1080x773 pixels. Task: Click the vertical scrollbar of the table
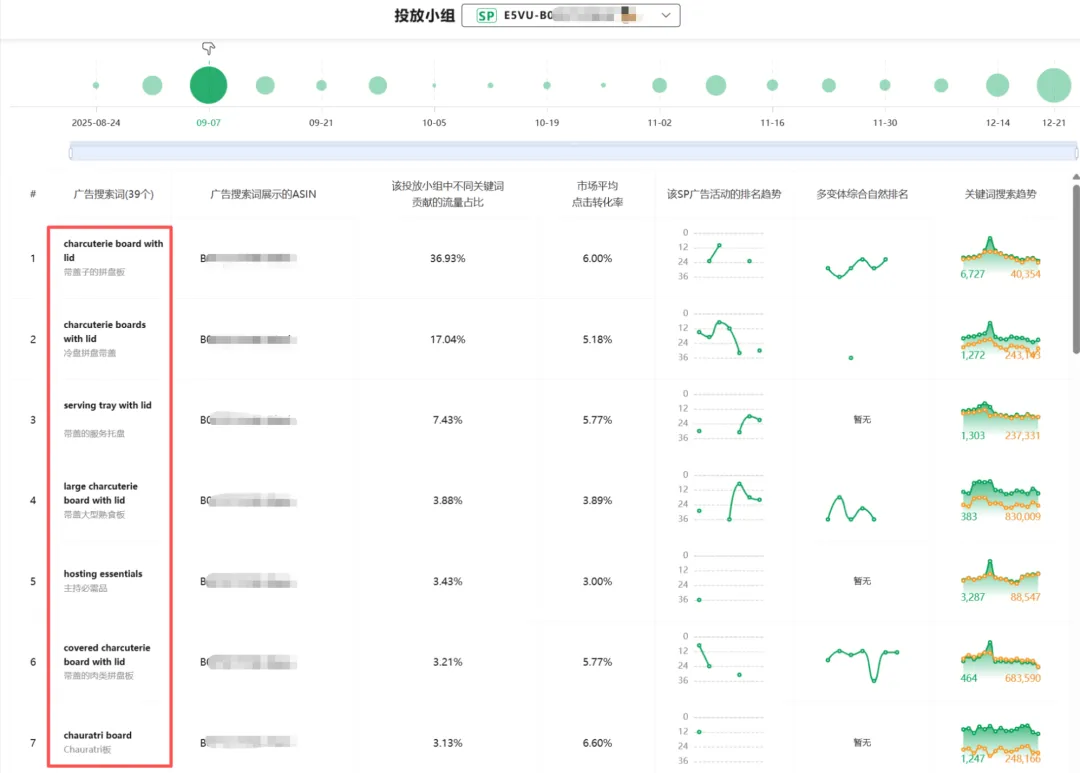[x=1076, y=270]
